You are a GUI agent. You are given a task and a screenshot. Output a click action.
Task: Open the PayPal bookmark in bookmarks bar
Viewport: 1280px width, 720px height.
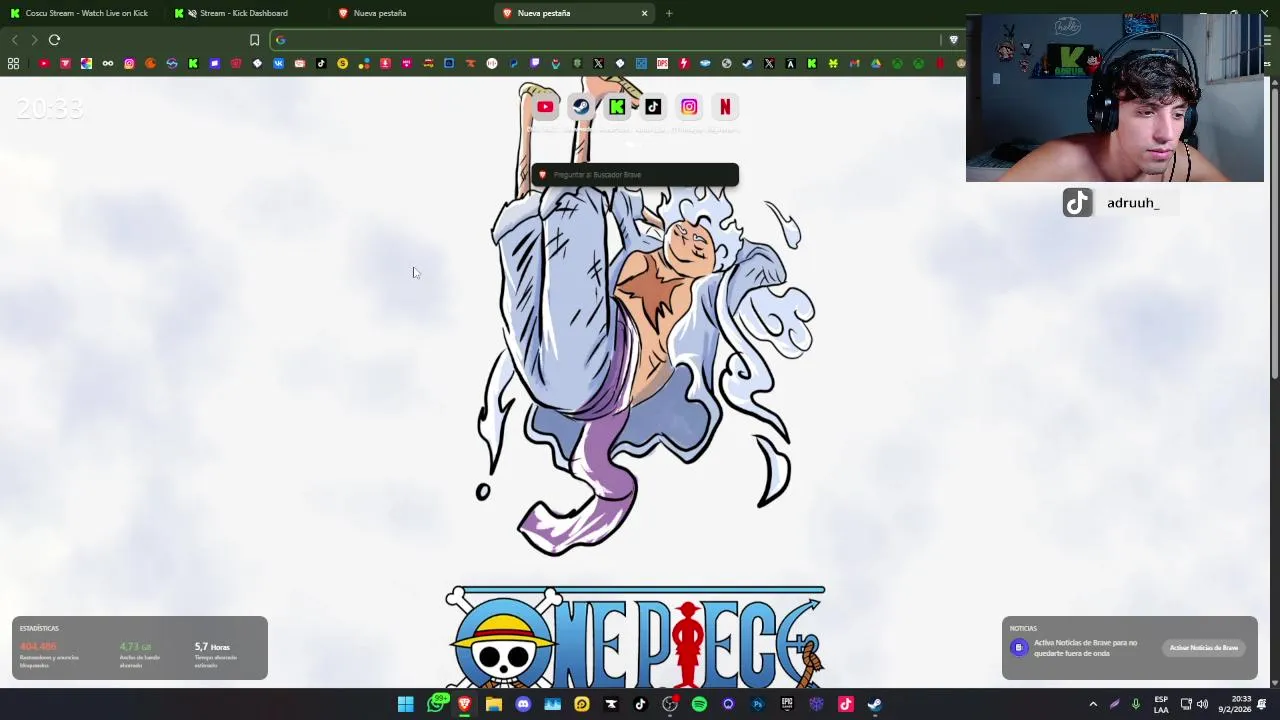click(513, 64)
